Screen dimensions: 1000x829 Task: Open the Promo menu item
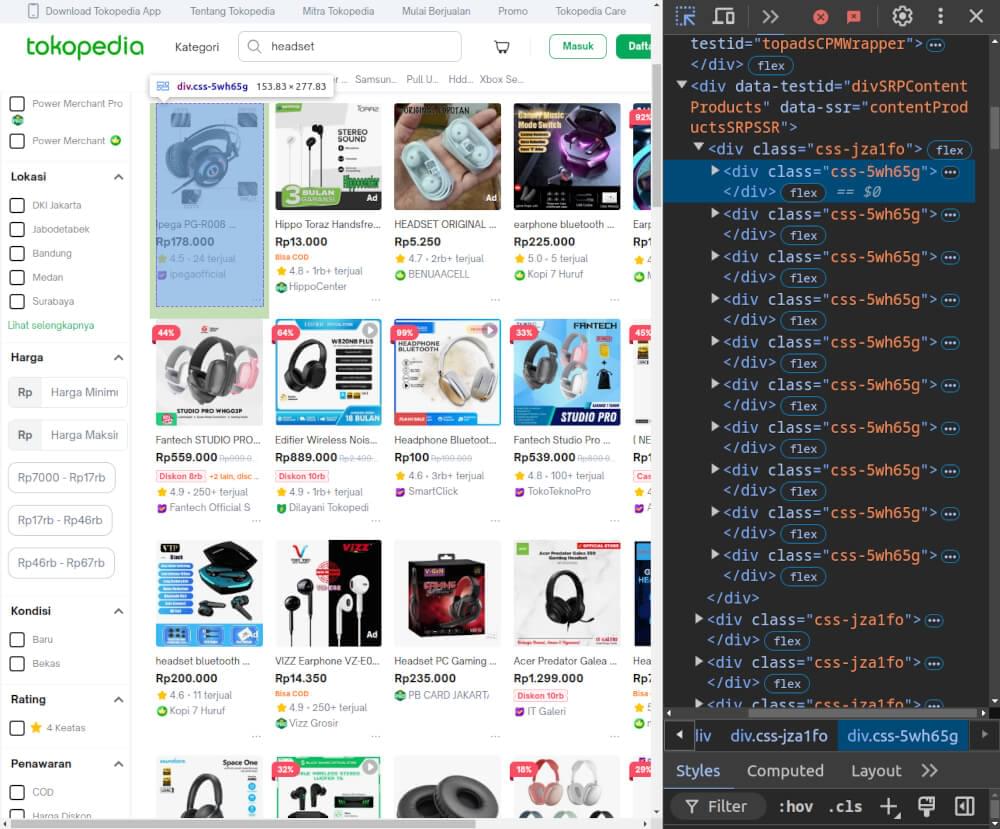[513, 11]
